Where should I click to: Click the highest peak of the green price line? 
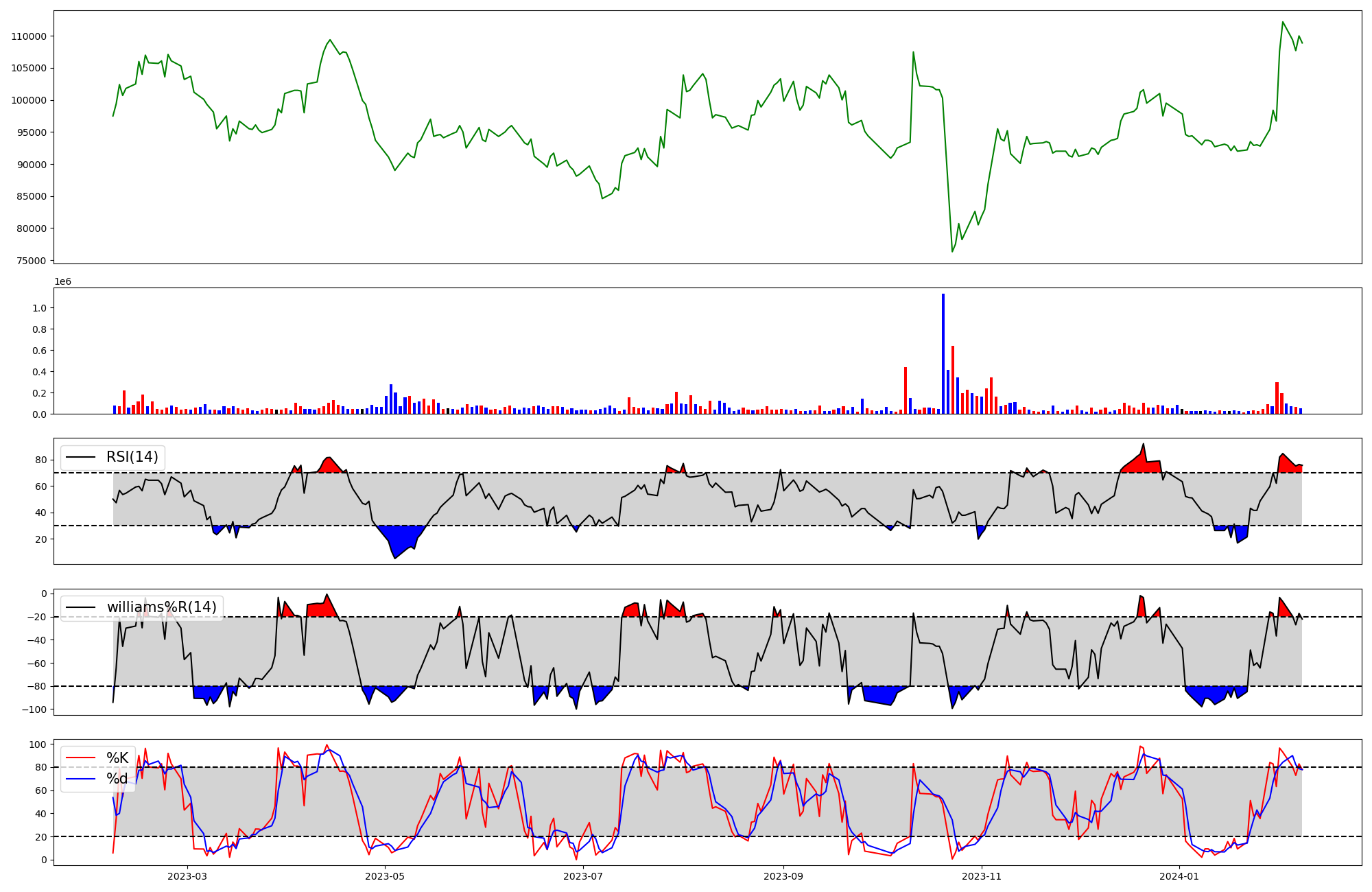pos(1282,22)
